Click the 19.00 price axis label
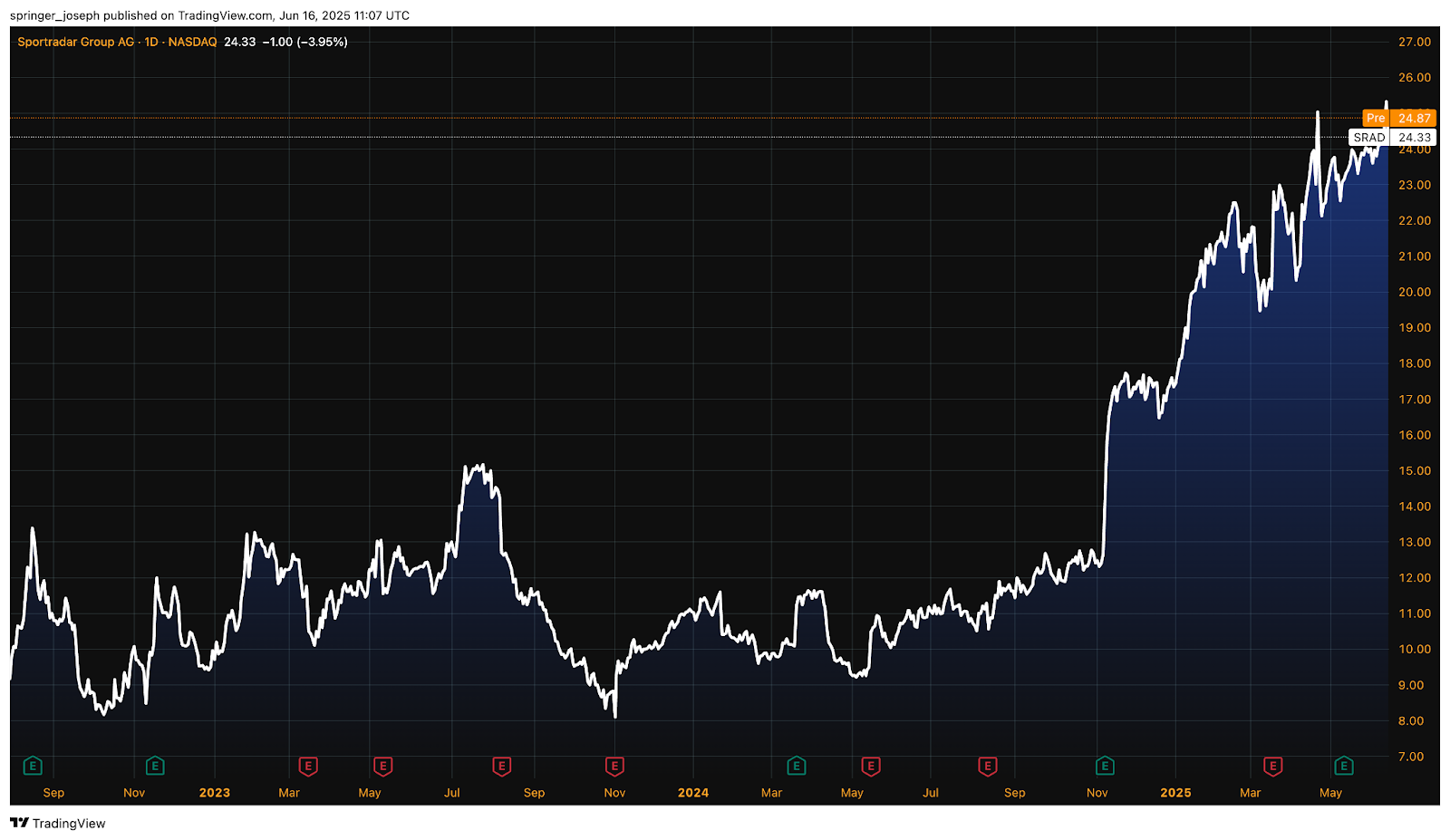 pyautogui.click(x=1415, y=328)
